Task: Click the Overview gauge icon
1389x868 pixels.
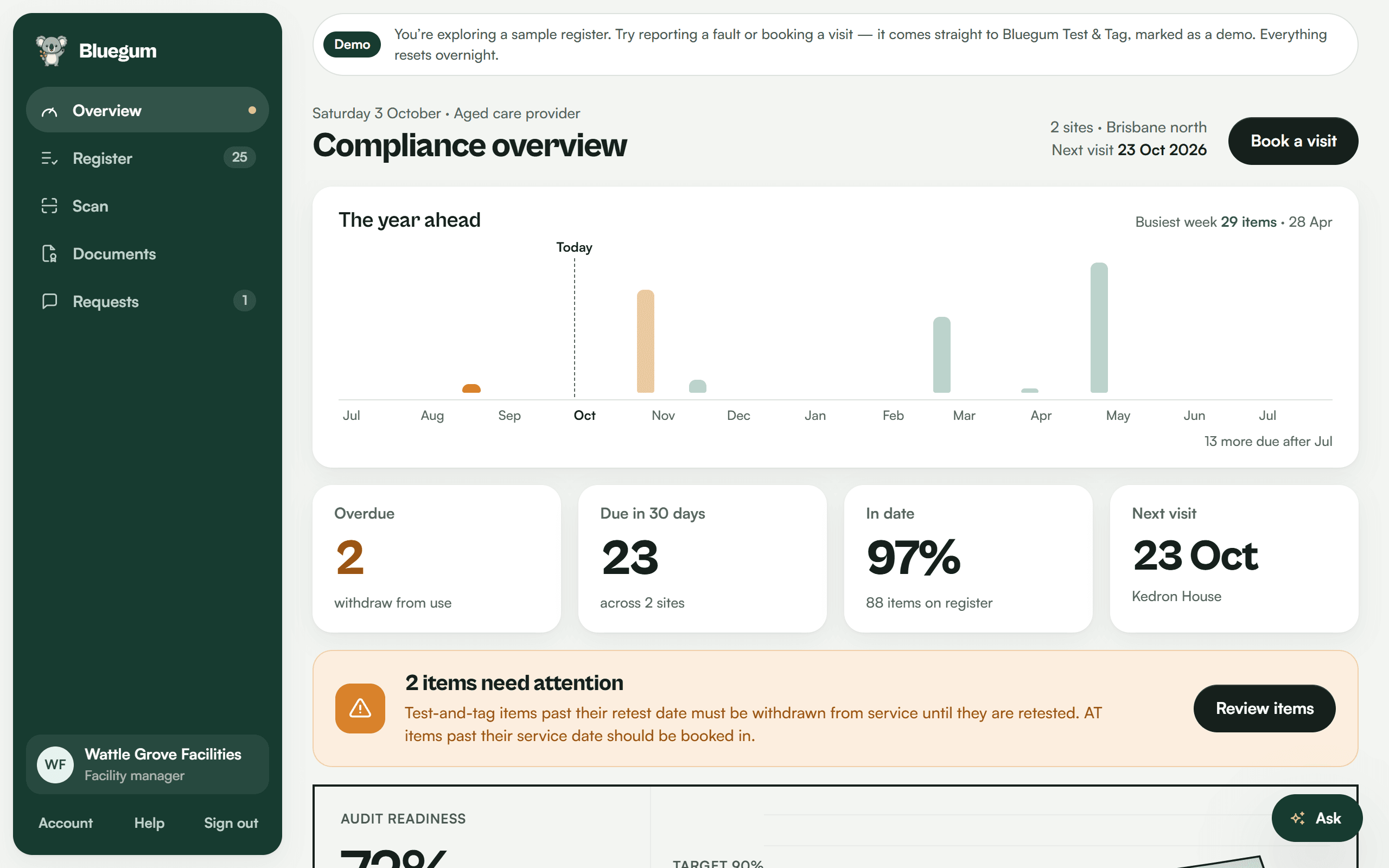Action: tap(49, 111)
